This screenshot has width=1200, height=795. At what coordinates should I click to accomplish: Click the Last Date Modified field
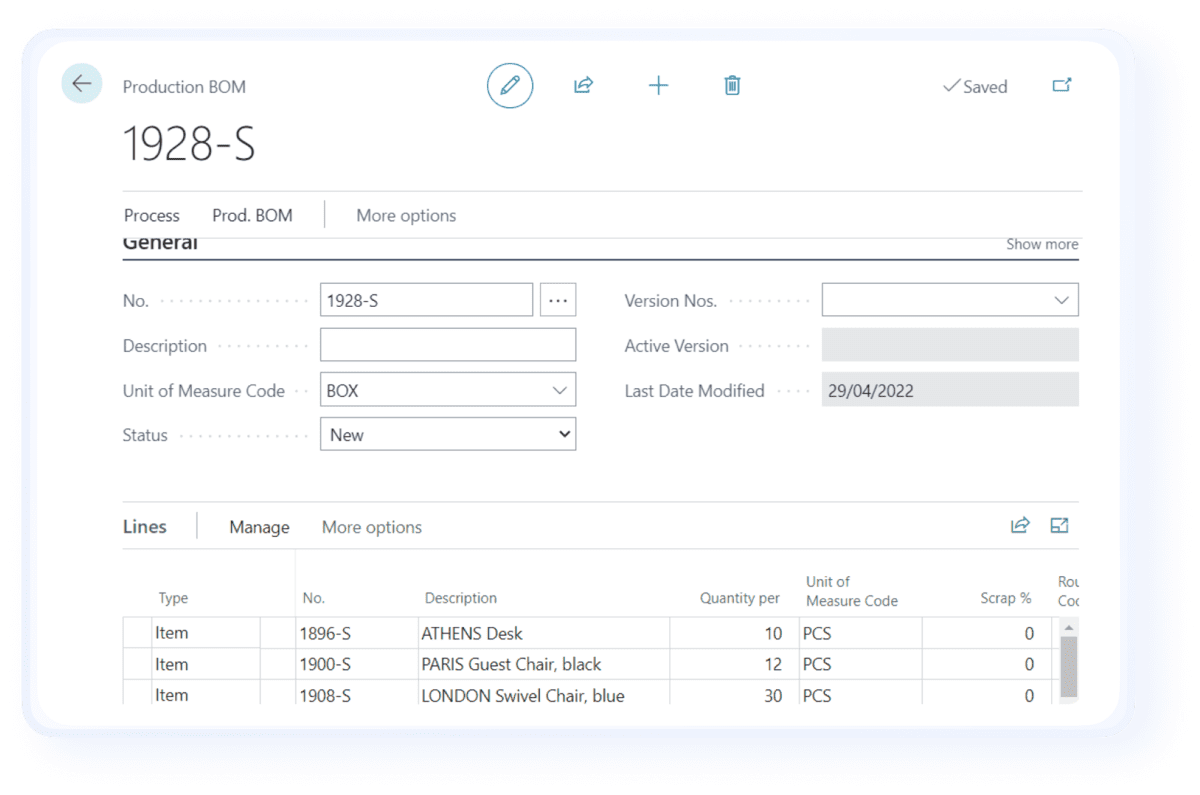[950, 390]
